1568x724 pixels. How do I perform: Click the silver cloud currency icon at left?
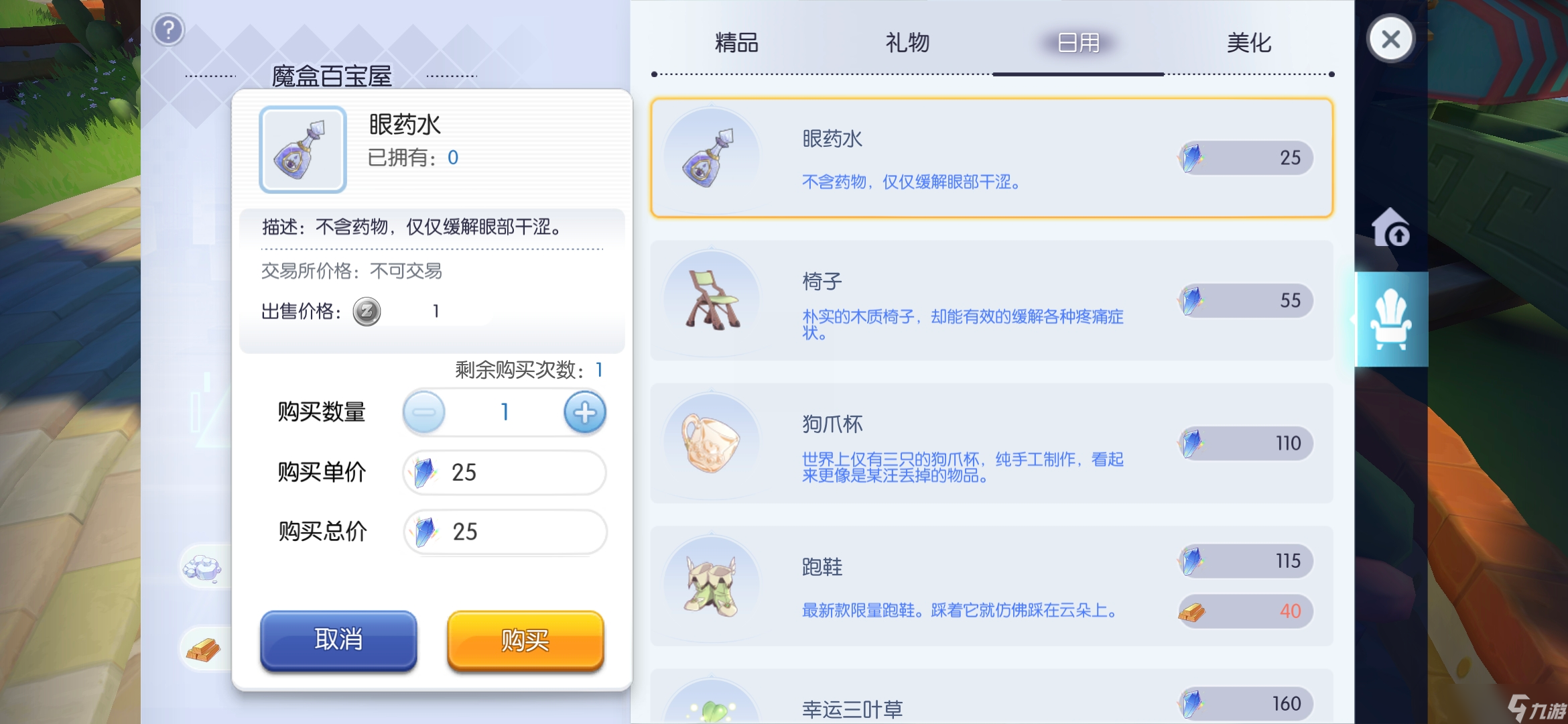point(204,568)
